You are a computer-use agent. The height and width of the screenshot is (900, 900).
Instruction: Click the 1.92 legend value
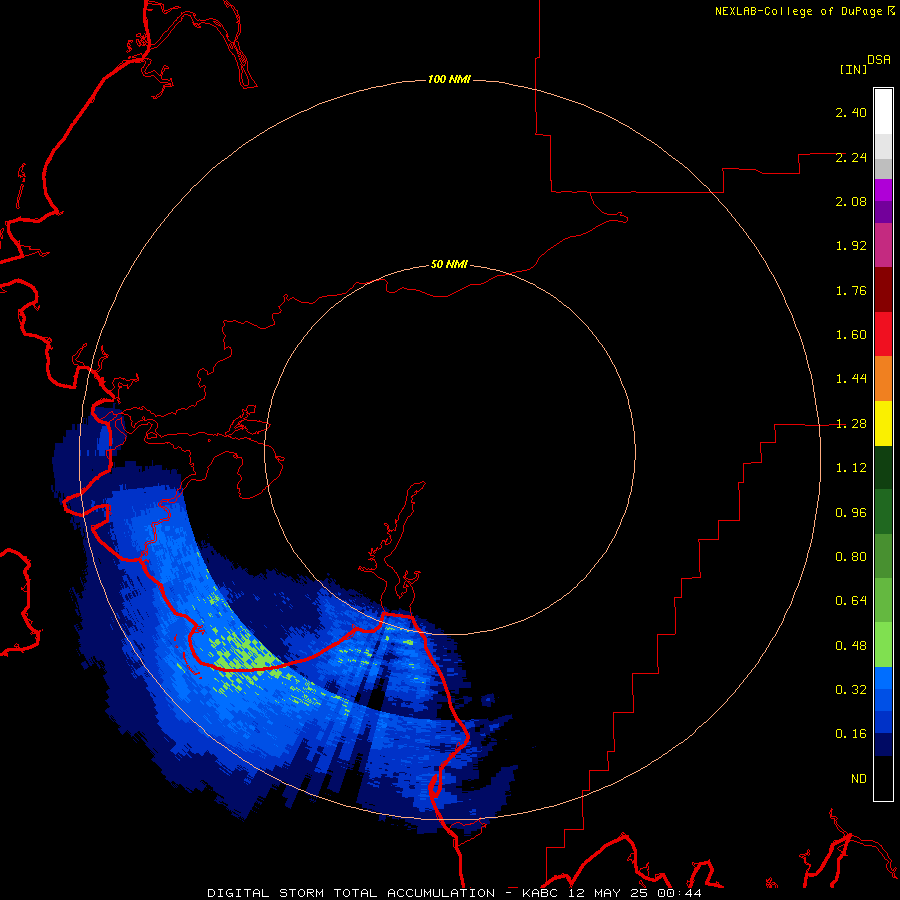click(x=851, y=246)
